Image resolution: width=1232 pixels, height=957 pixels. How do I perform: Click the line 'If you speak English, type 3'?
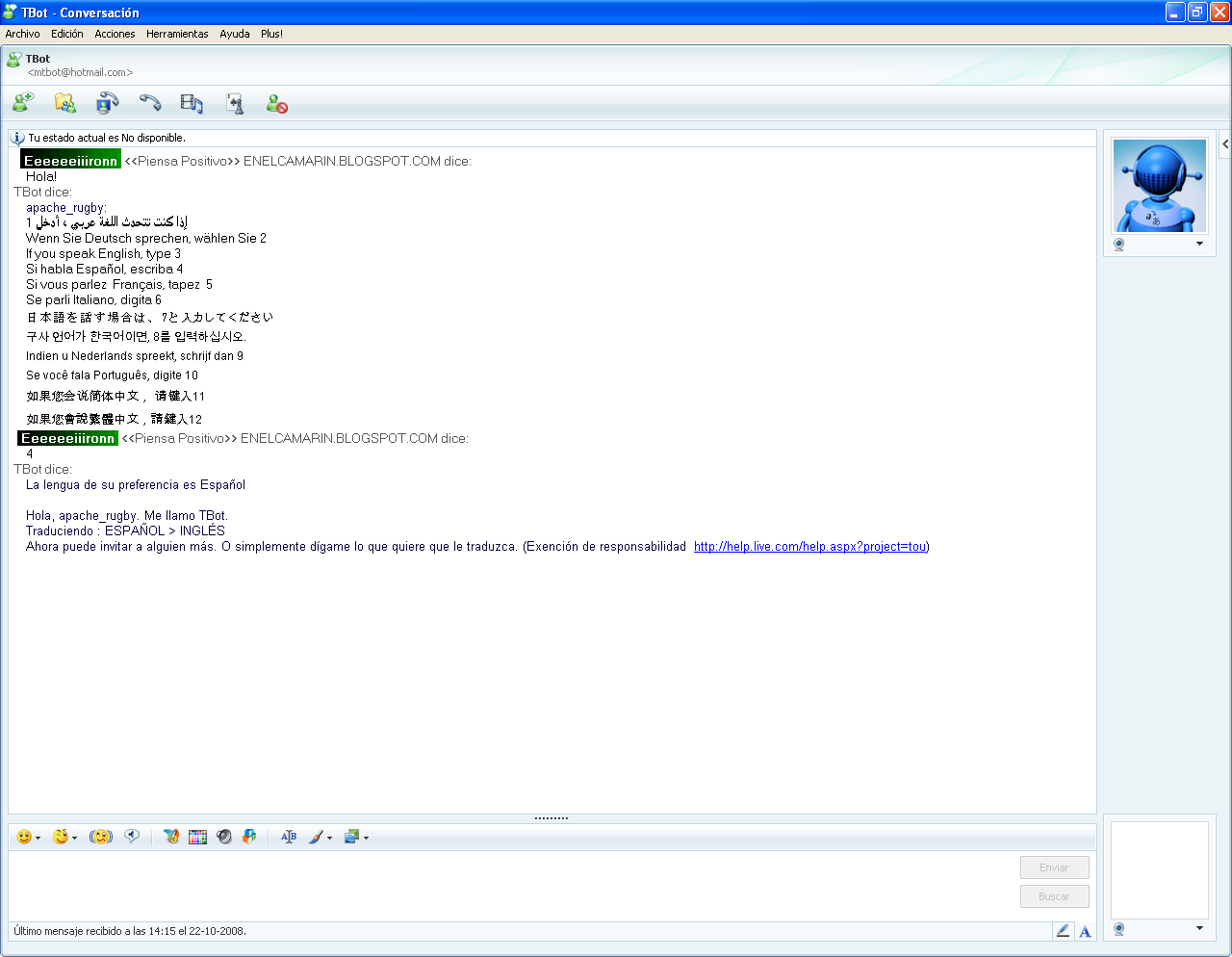(103, 254)
